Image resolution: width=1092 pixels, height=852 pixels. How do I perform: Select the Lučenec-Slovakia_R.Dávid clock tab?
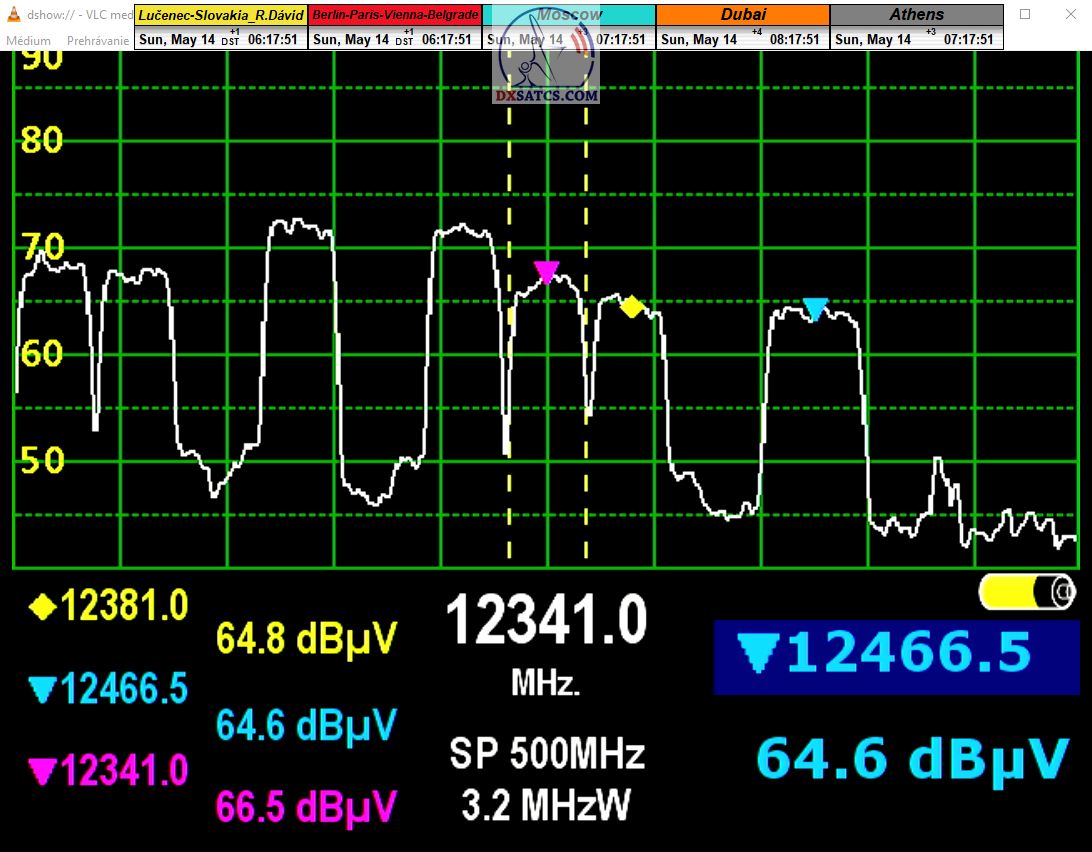(x=220, y=15)
